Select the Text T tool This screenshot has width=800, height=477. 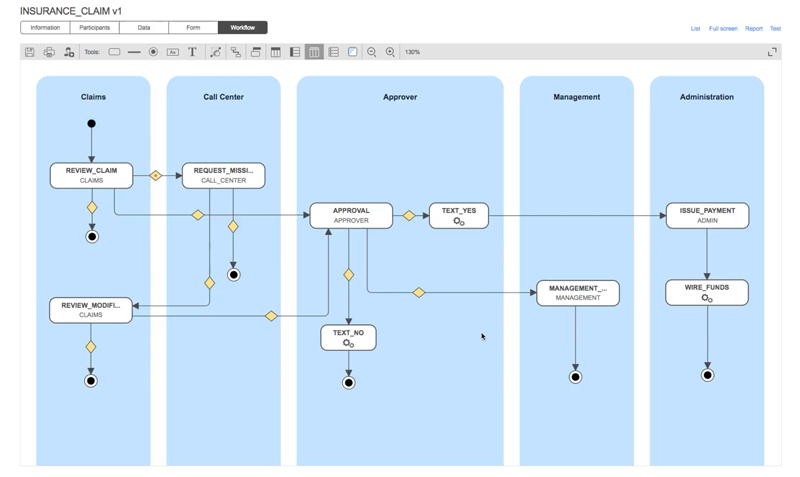coord(192,52)
